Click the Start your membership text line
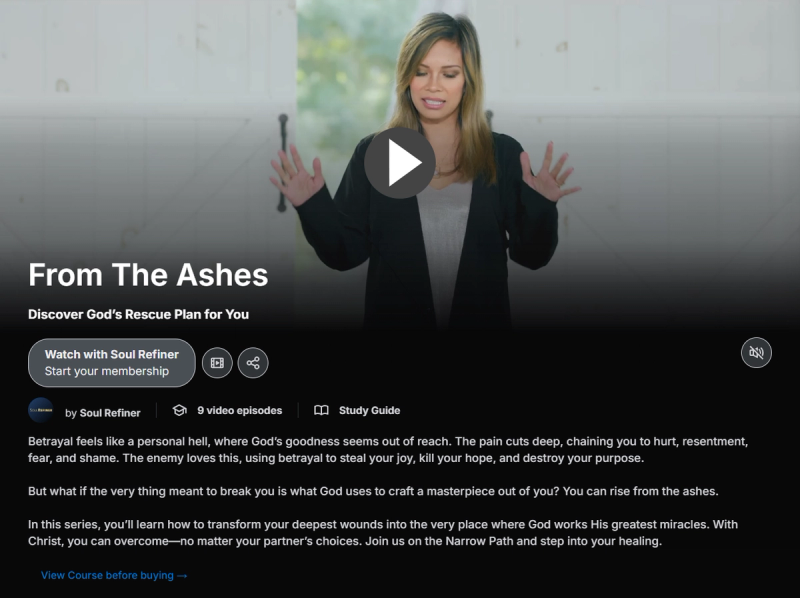 pyautogui.click(x=107, y=371)
